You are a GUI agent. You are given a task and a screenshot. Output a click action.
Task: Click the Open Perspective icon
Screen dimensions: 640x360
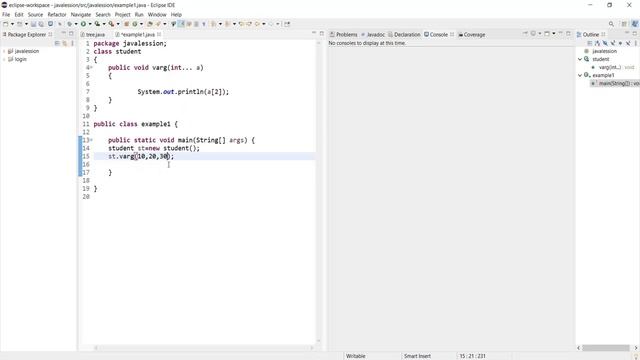pos(624,24)
